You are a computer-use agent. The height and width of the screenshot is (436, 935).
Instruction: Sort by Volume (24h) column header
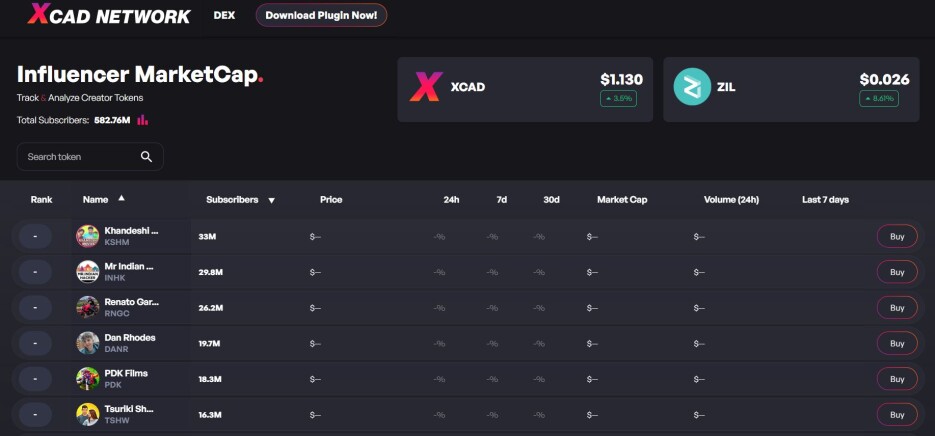[x=731, y=200]
